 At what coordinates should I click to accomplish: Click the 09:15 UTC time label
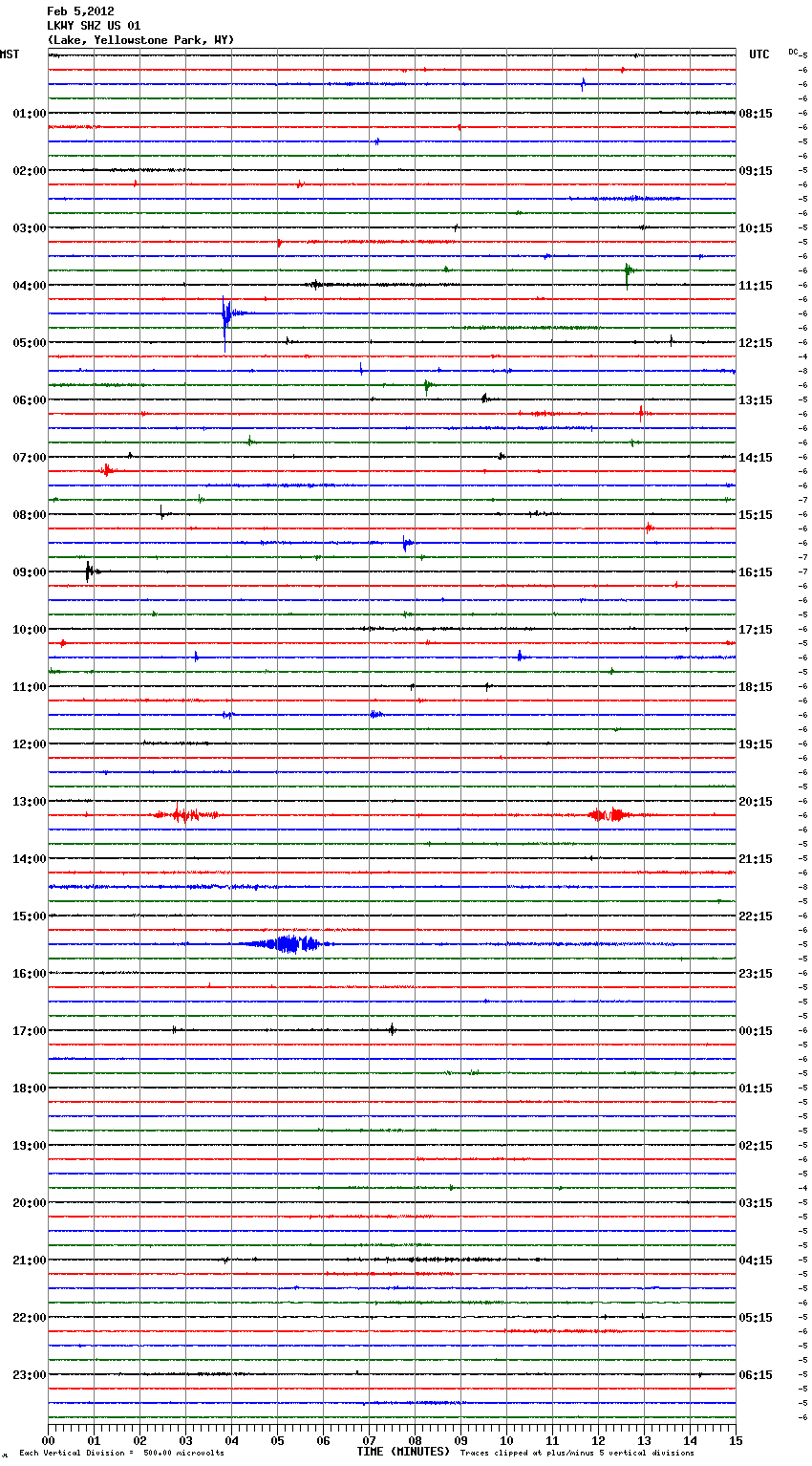point(756,171)
